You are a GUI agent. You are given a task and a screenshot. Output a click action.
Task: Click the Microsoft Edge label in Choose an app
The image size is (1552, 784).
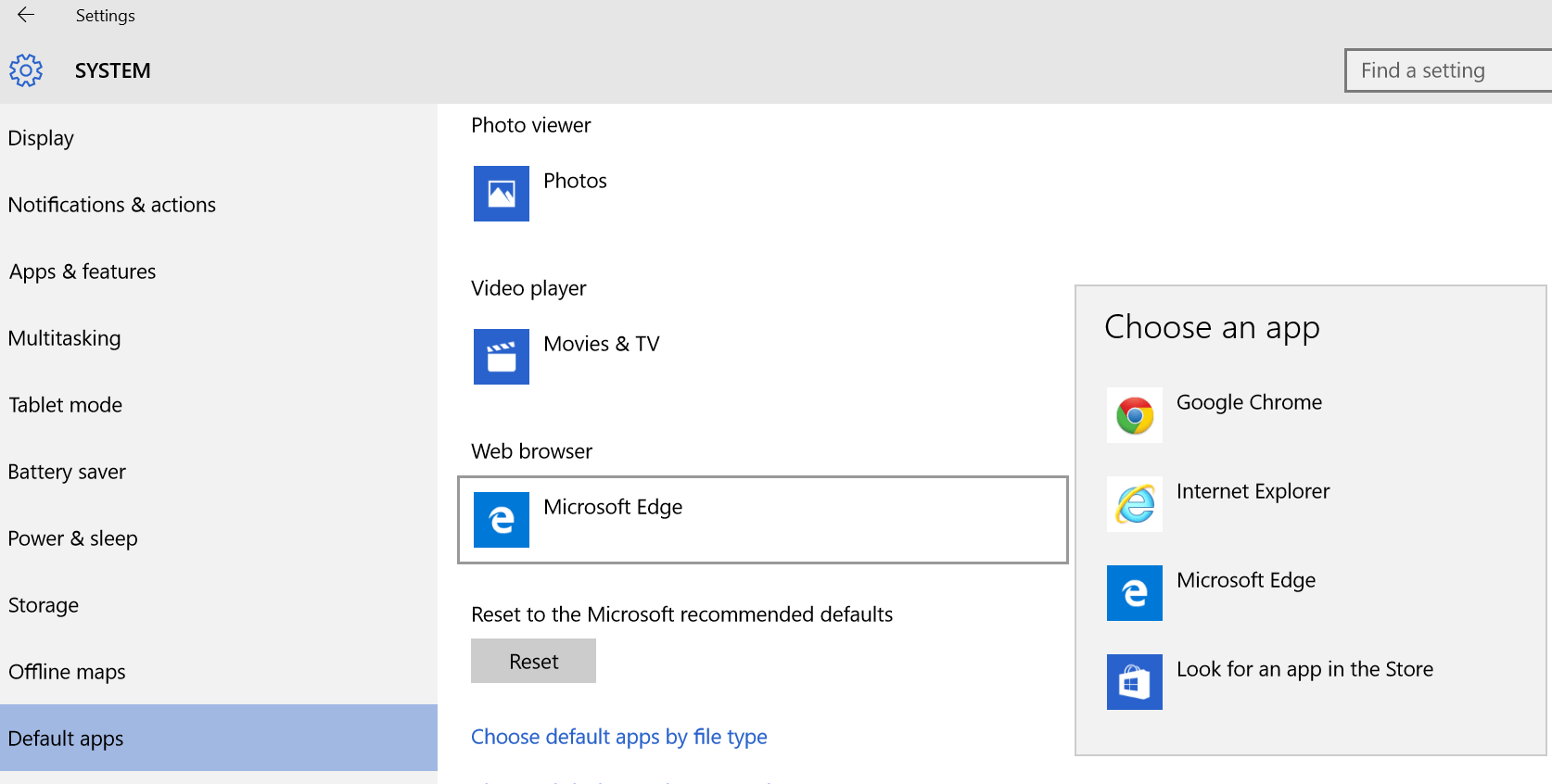(1246, 580)
